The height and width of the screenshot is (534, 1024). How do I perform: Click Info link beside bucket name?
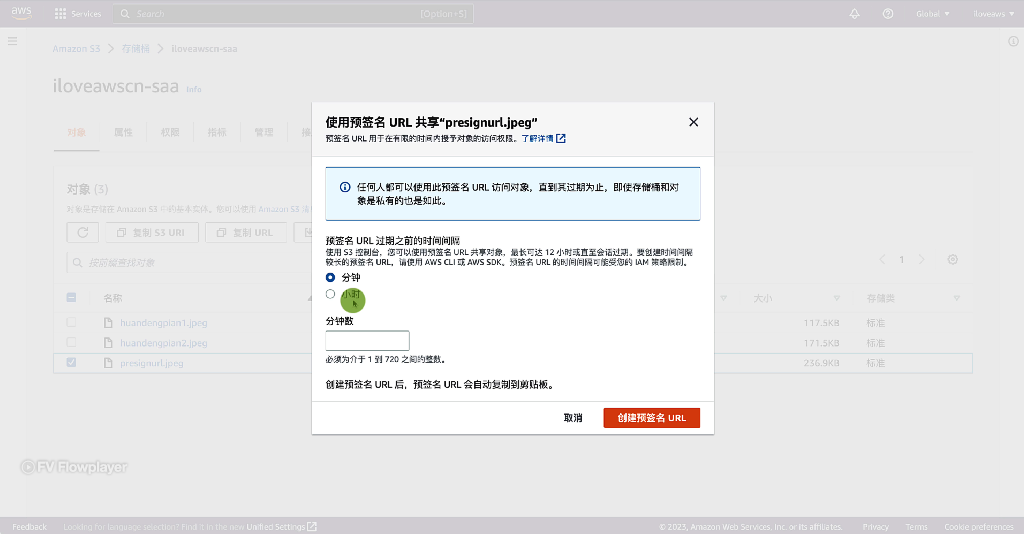[194, 89]
